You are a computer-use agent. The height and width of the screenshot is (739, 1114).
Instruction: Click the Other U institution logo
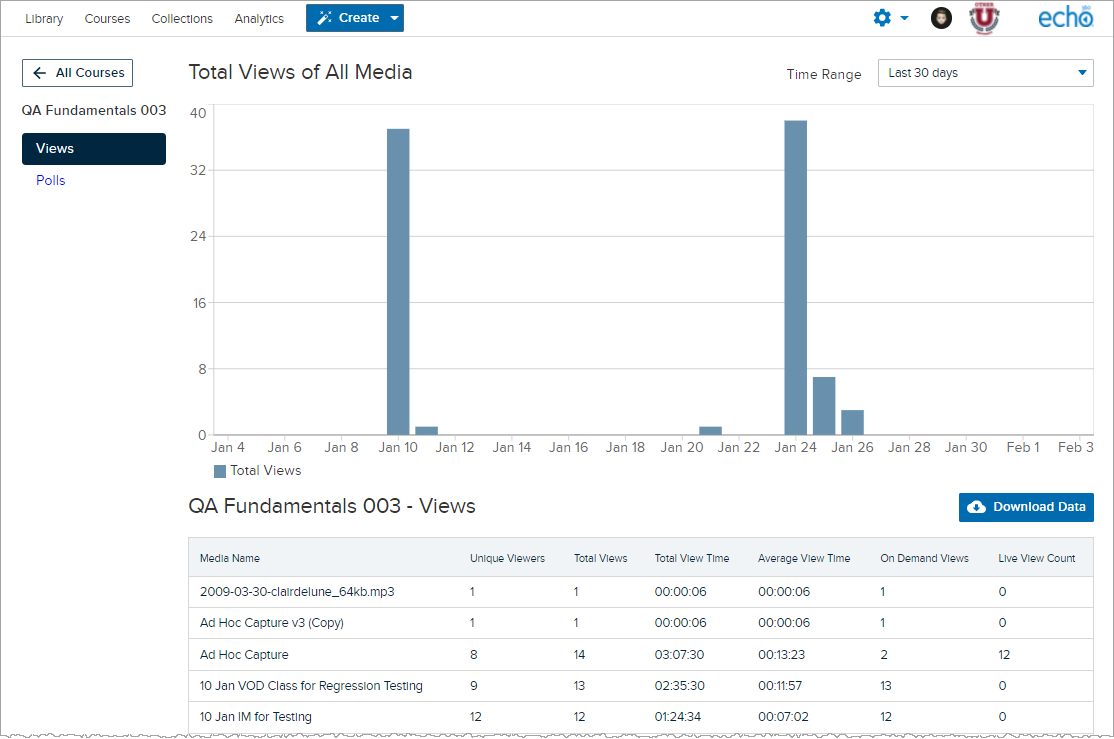click(x=984, y=18)
